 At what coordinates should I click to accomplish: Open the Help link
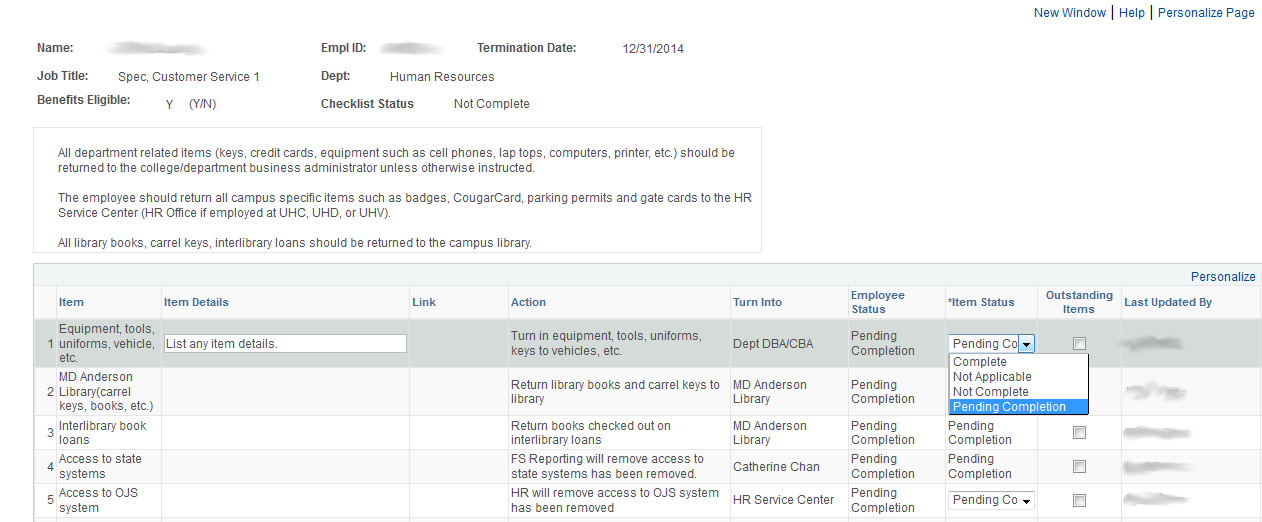[x=1132, y=13]
